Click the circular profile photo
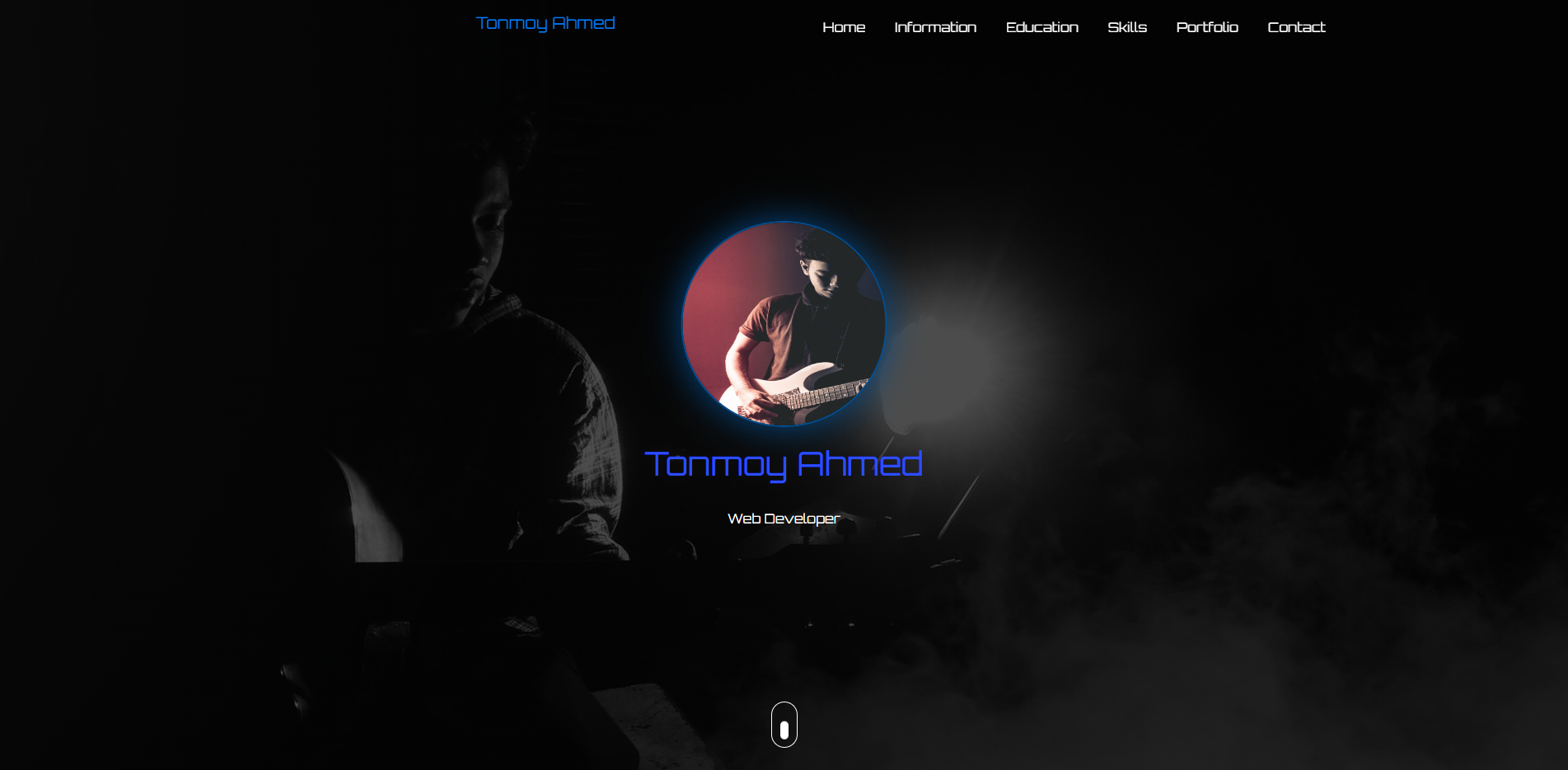 (784, 323)
